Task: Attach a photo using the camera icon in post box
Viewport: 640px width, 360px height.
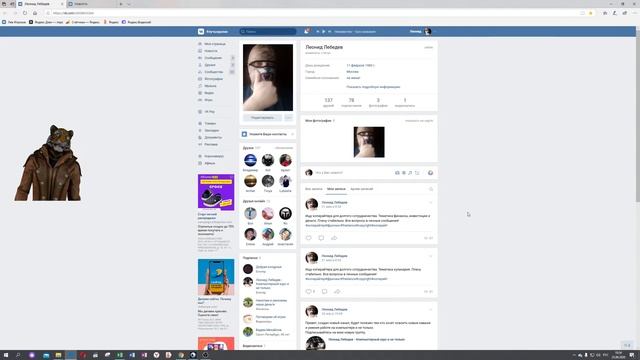Action: point(397,173)
